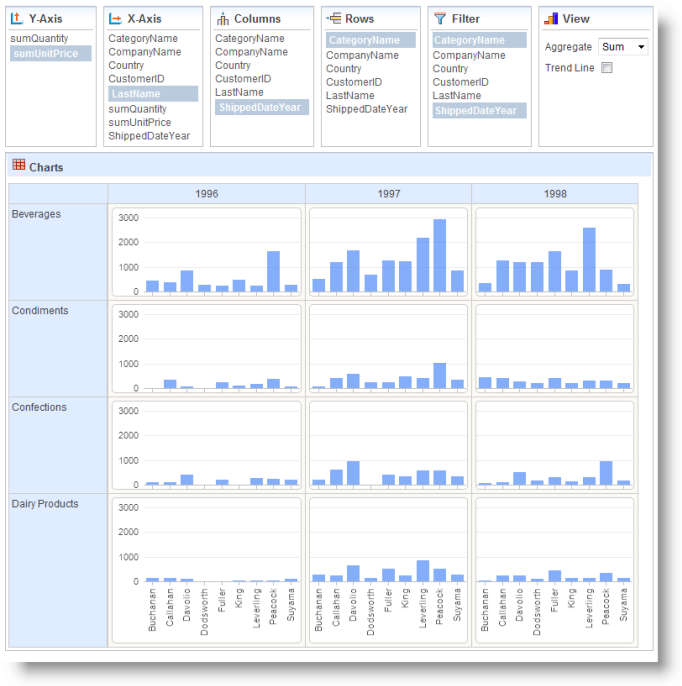This screenshot has width=682, height=686.
Task: Select CategoryName in Rows list
Action: point(371,40)
